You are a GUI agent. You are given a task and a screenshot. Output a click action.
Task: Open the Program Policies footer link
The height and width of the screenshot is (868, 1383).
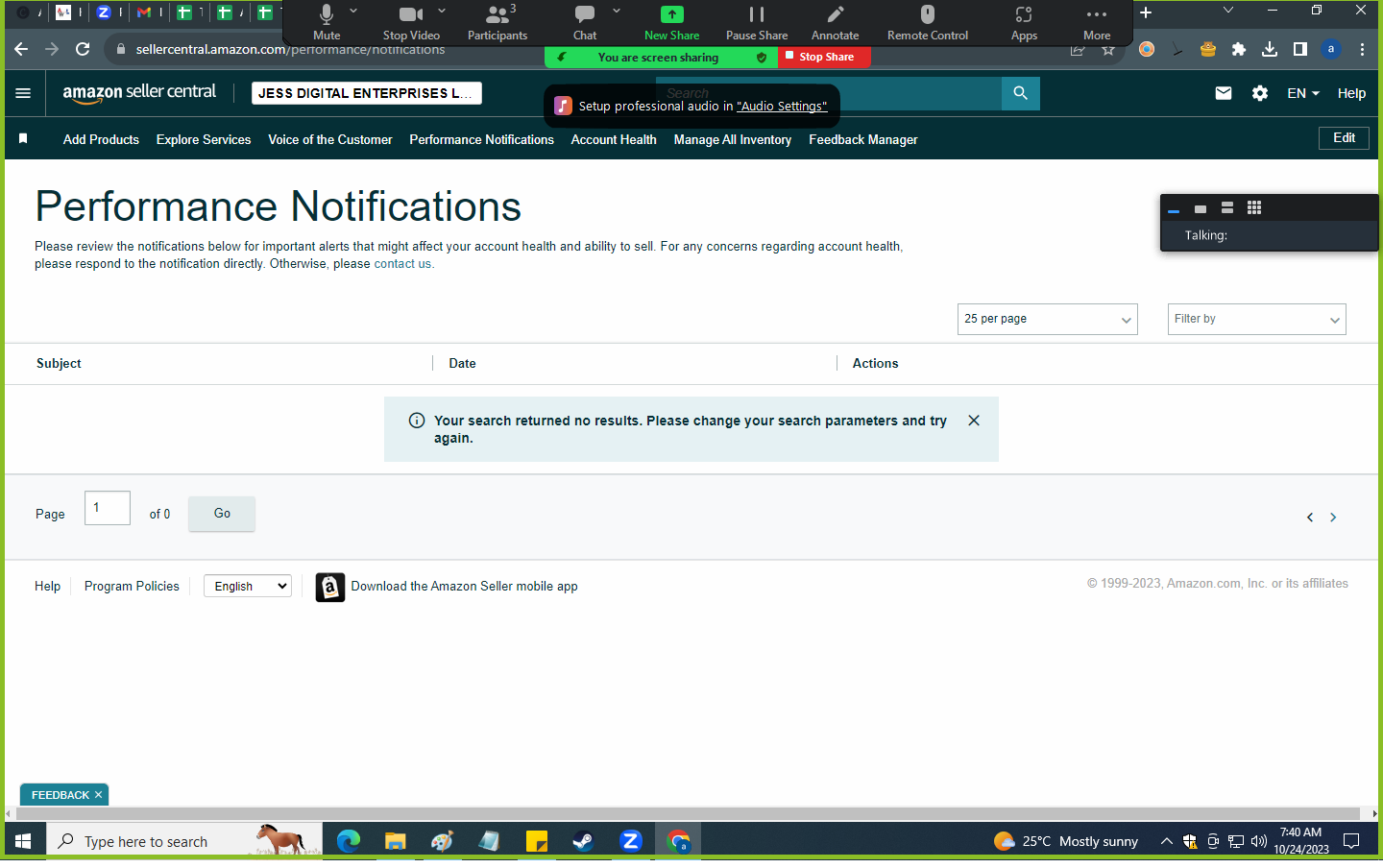[x=132, y=586]
